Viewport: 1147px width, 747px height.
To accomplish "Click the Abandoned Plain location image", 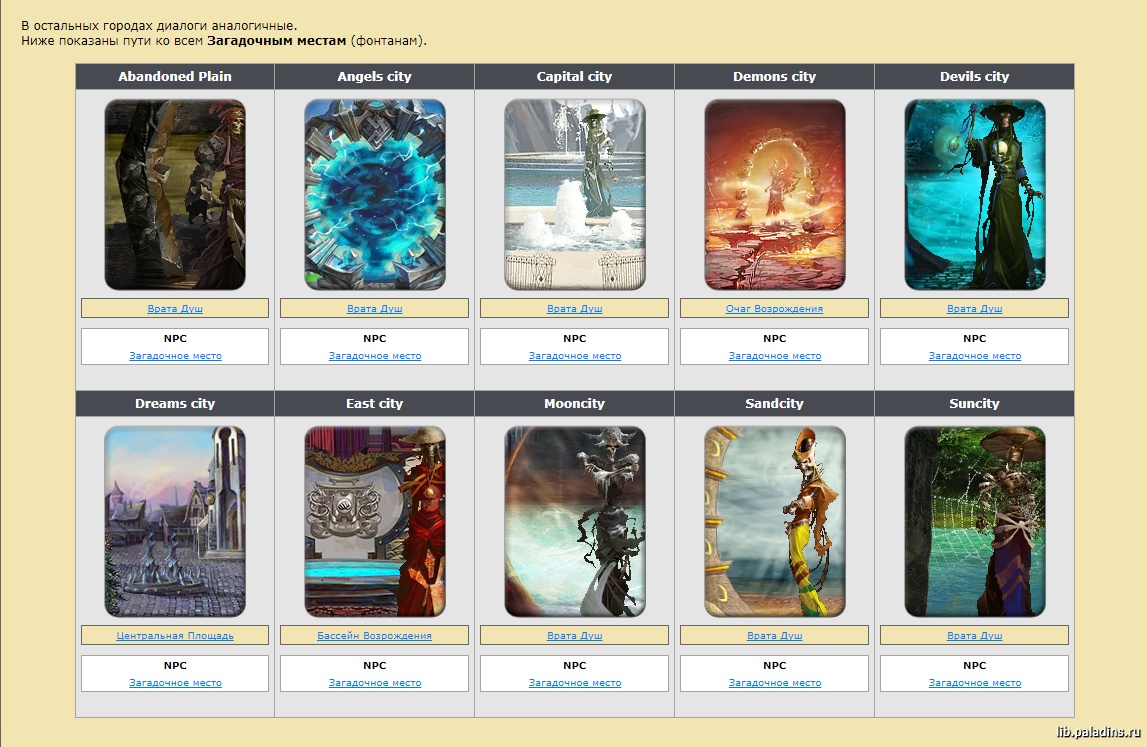I will [x=175, y=194].
